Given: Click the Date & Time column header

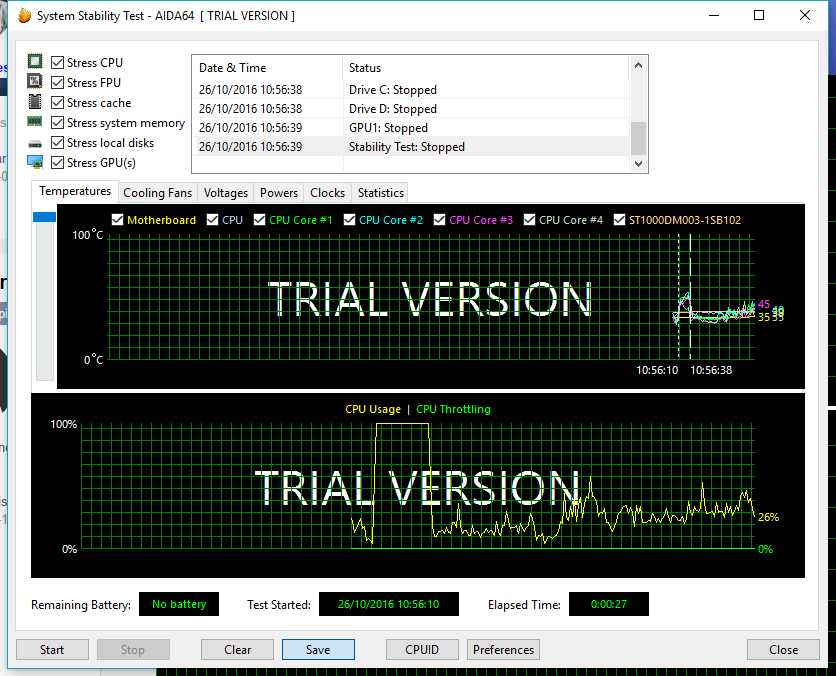Looking at the screenshot, I should 267,68.
